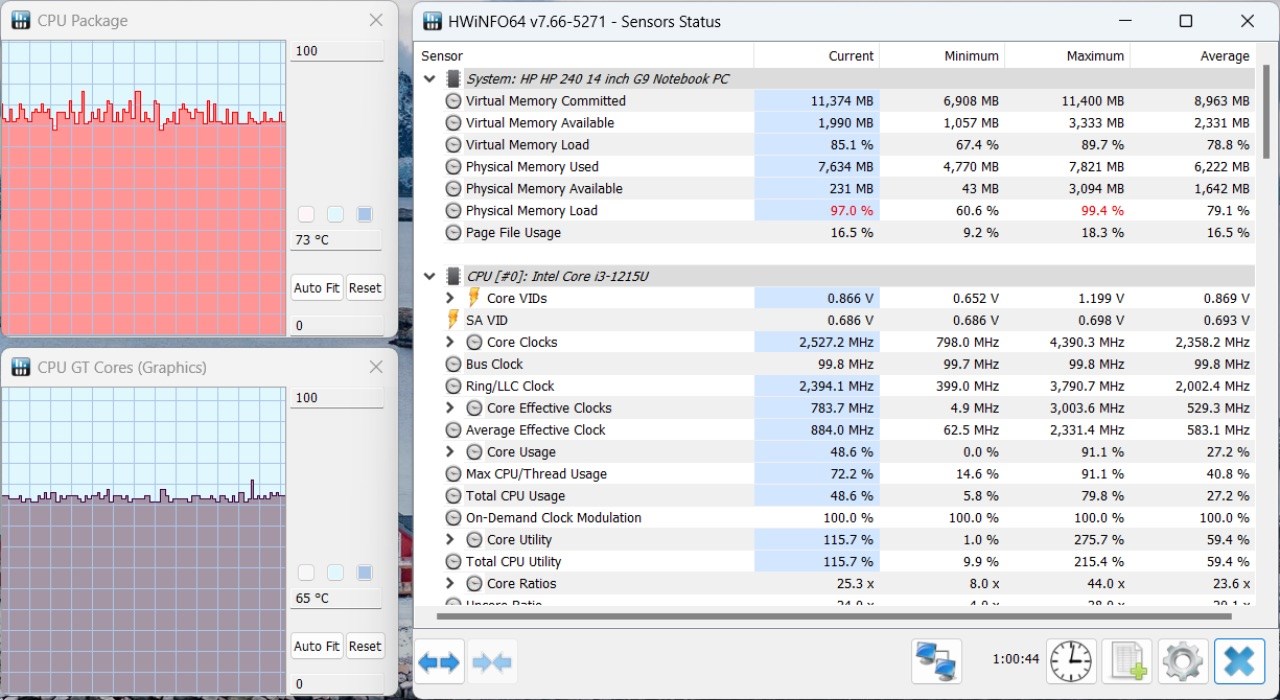1280x700 pixels.
Task: Click the maximum value field 100 in GT Cores
Action: (x=337, y=398)
